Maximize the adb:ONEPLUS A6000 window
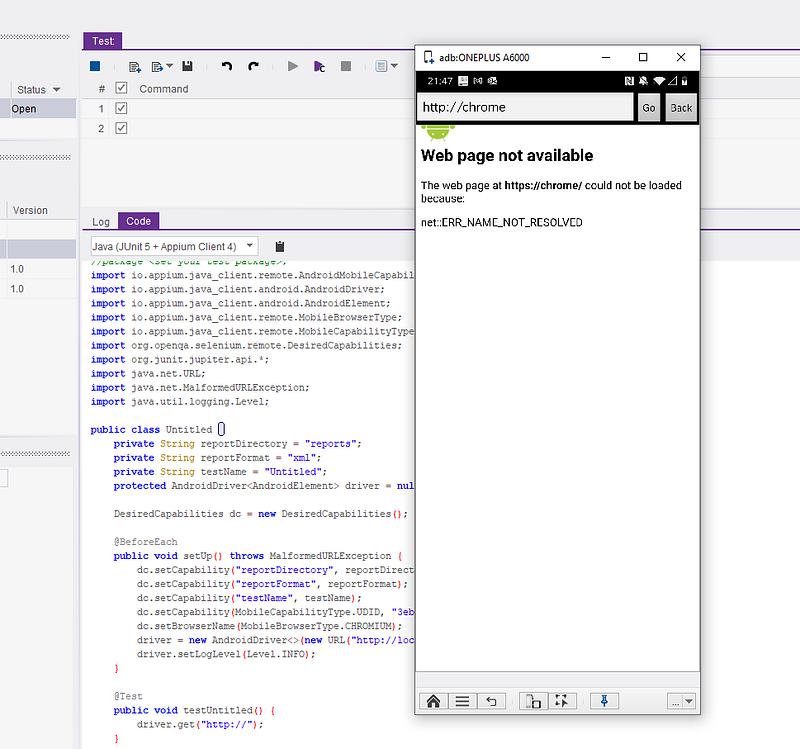This screenshot has width=800, height=749. (643, 57)
